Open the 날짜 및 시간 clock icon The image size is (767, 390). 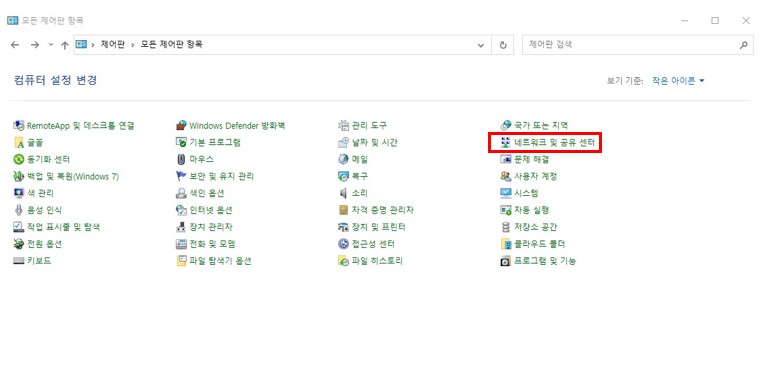click(343, 142)
